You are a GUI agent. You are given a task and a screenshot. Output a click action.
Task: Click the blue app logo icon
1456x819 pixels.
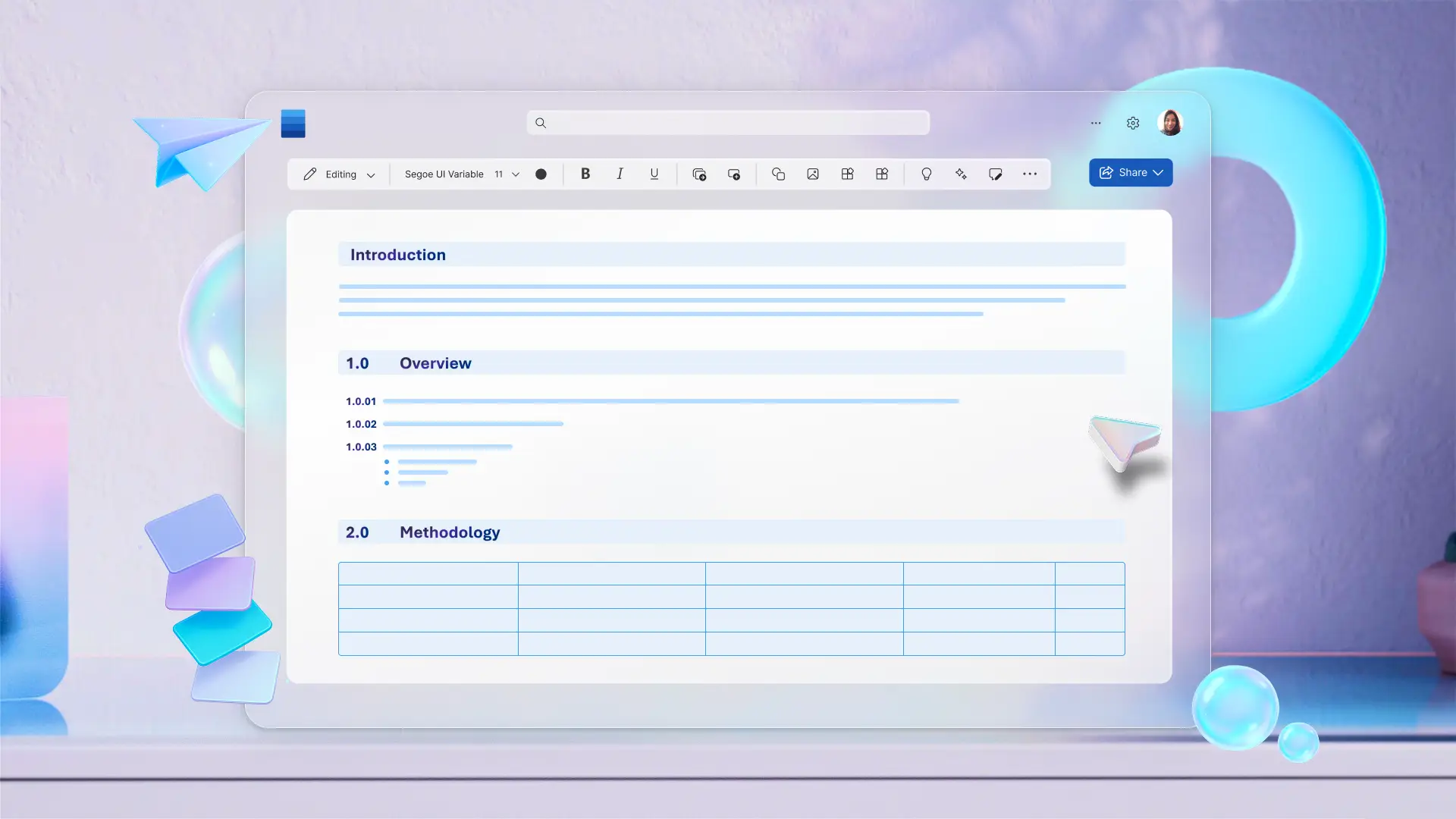(x=293, y=123)
